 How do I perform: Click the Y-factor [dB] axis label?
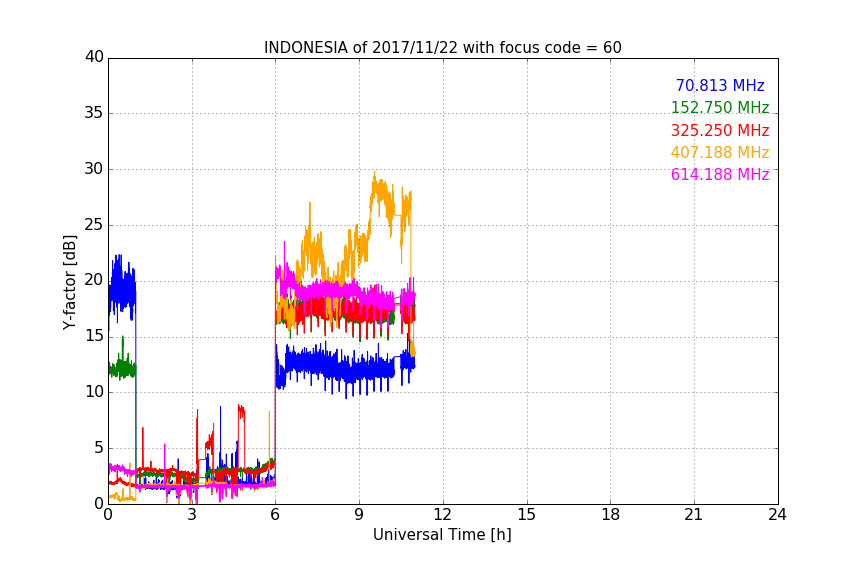coord(69,282)
